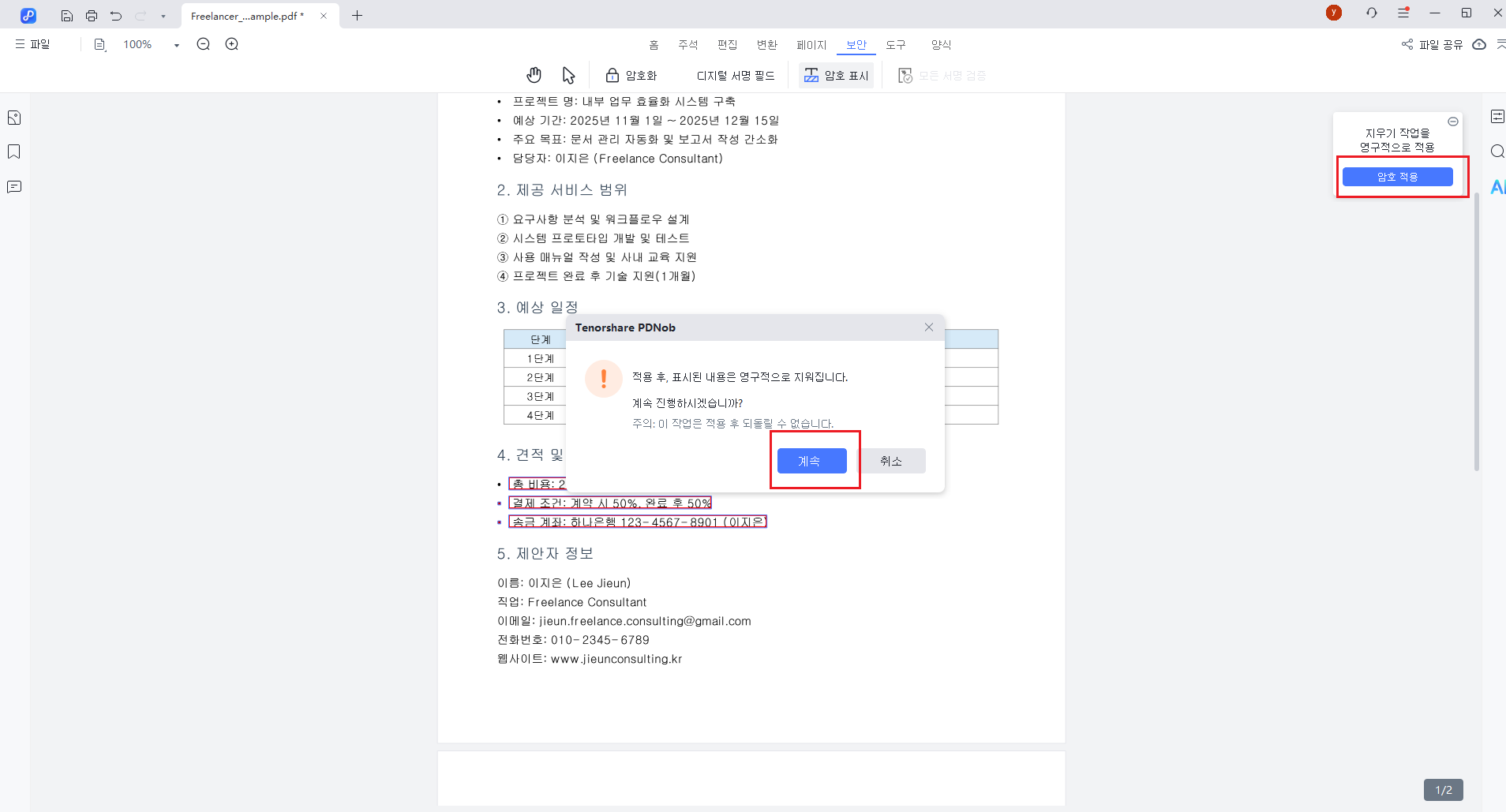Click 계속 to confirm redaction
The width and height of the screenshot is (1506, 812).
pos(811,461)
